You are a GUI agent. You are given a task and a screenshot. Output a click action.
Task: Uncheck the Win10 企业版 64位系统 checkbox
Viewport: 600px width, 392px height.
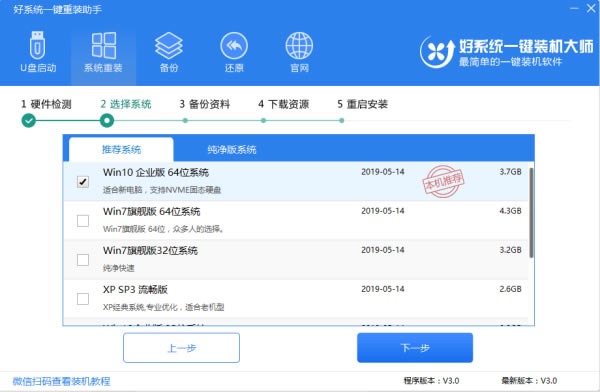[x=83, y=181]
